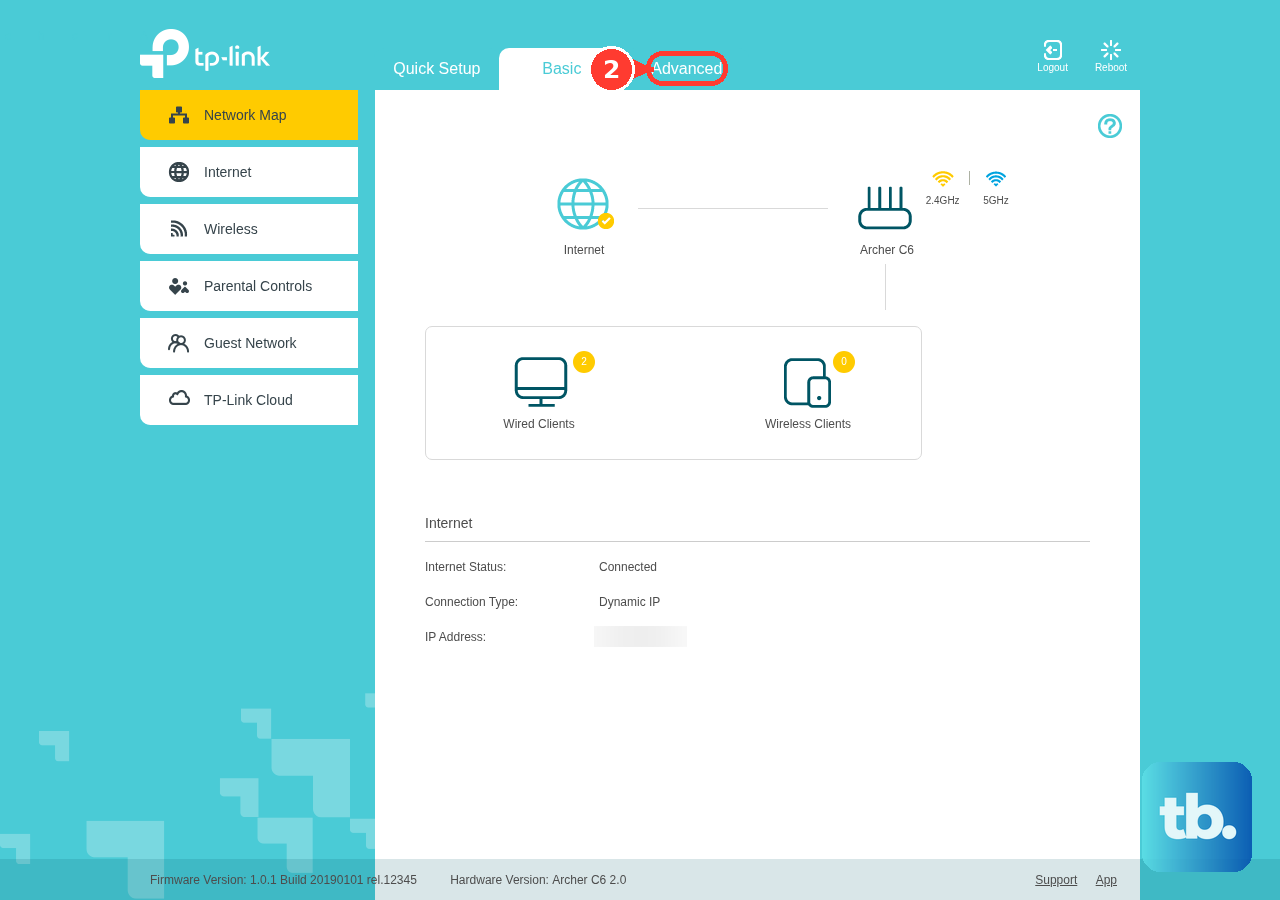
Task: Click the Wired Clients monitor icon
Action: tap(541, 382)
